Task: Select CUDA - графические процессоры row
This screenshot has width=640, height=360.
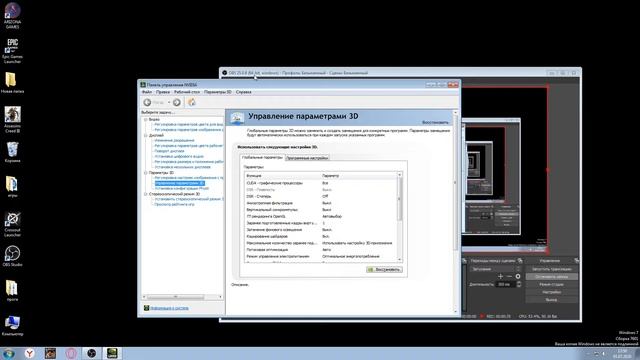Action: [x=320, y=183]
